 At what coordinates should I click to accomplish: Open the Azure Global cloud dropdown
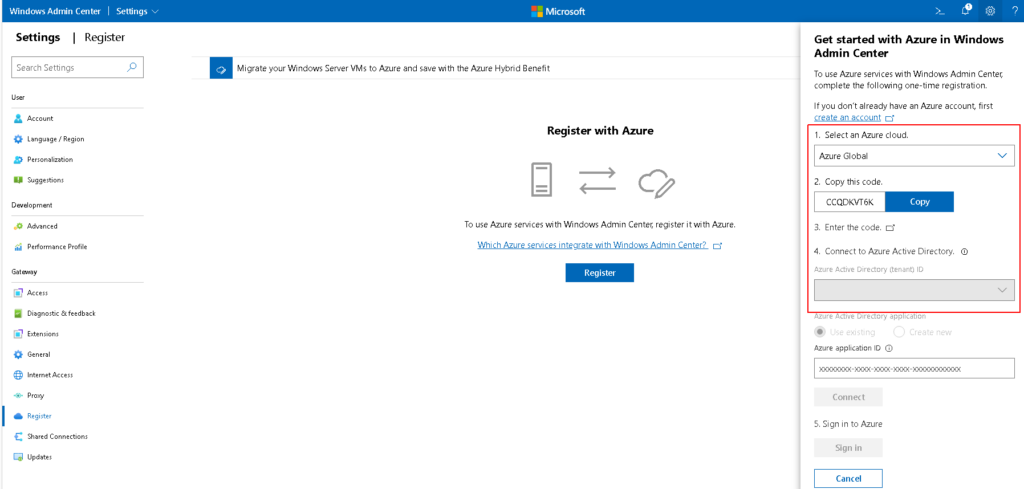click(x=914, y=156)
